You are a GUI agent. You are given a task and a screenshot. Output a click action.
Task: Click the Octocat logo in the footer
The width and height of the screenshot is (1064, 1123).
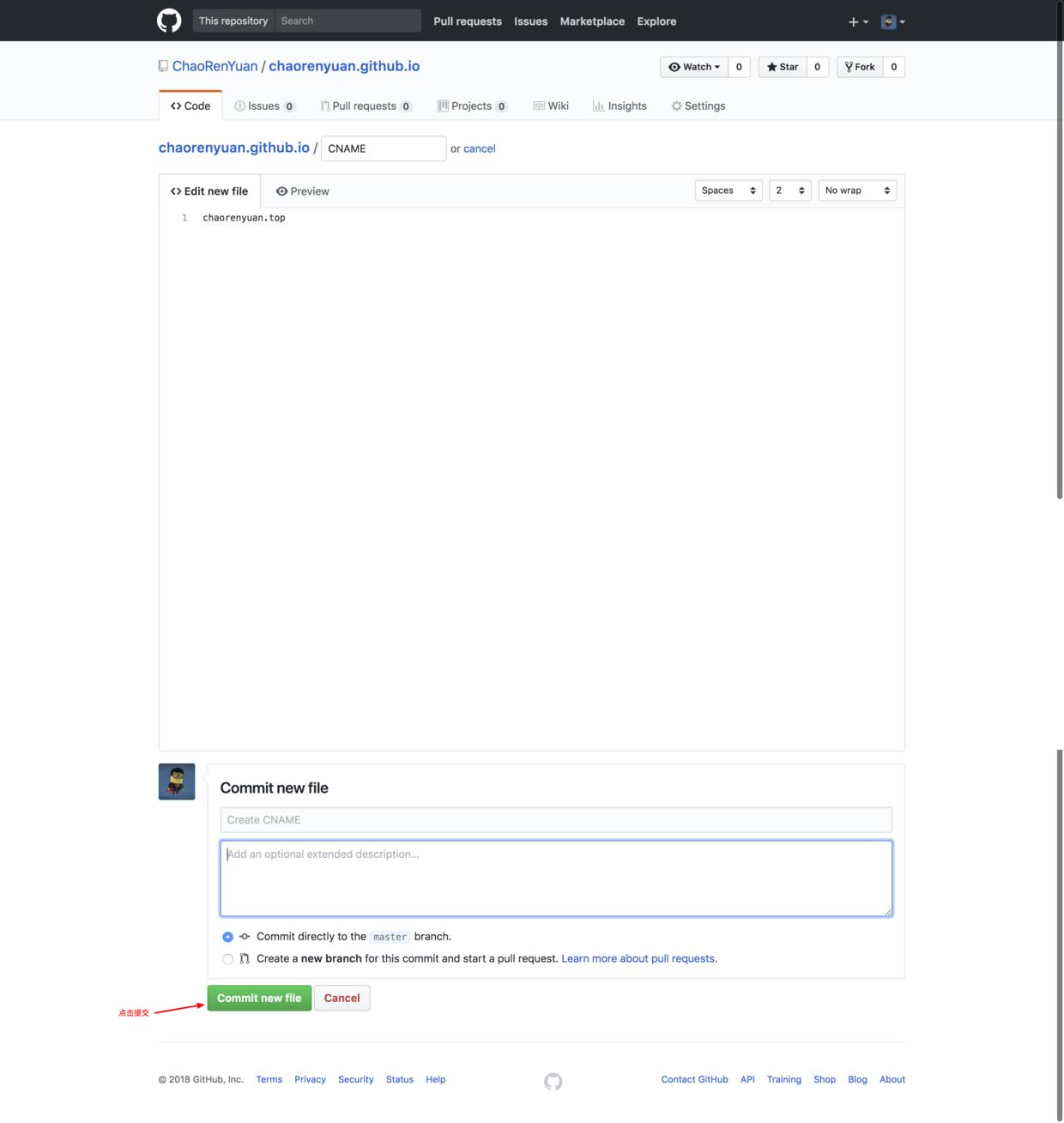(553, 1081)
